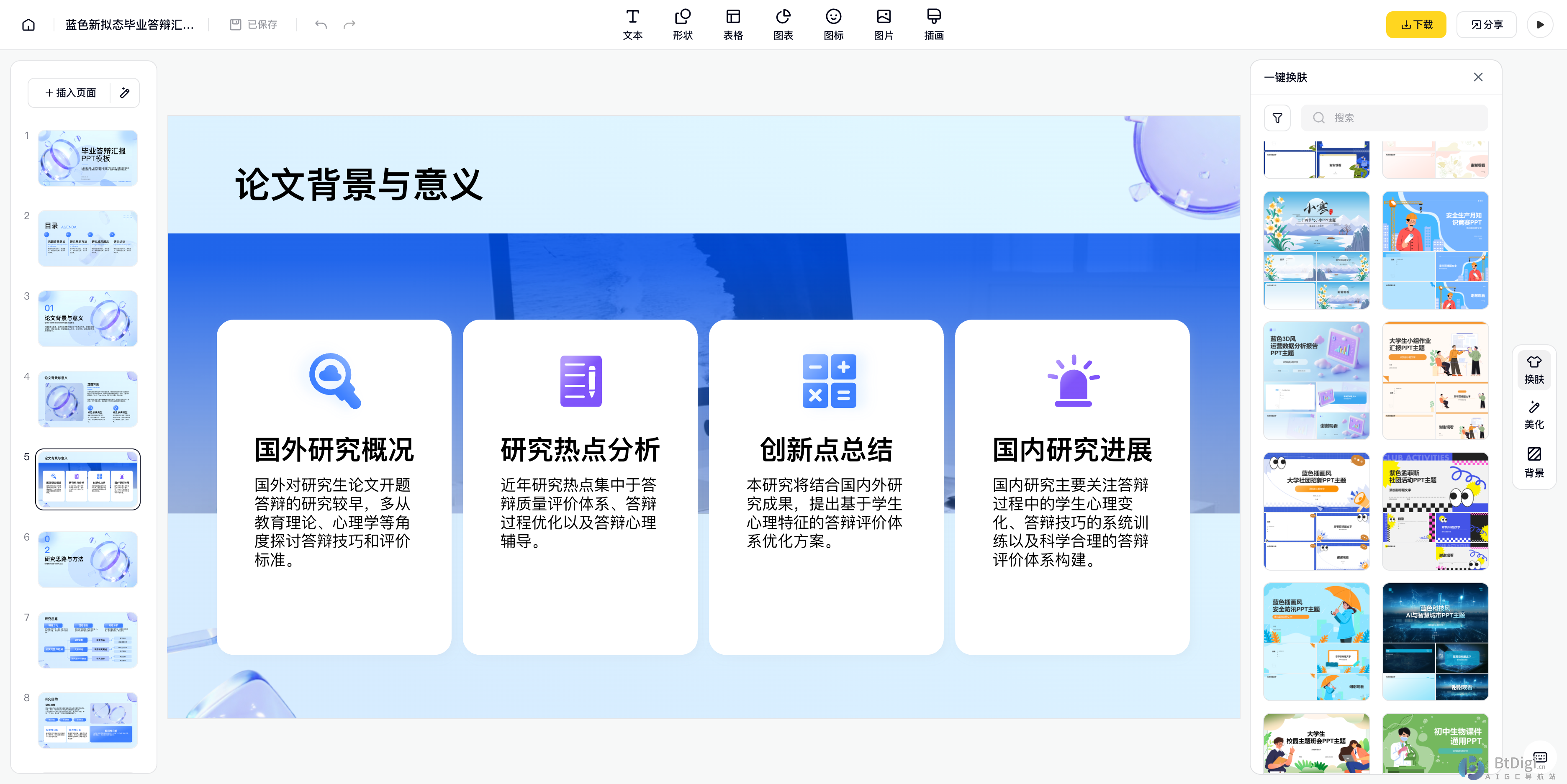Select the 文本 text tool
This screenshot has width=1567, height=784.
coord(632,24)
